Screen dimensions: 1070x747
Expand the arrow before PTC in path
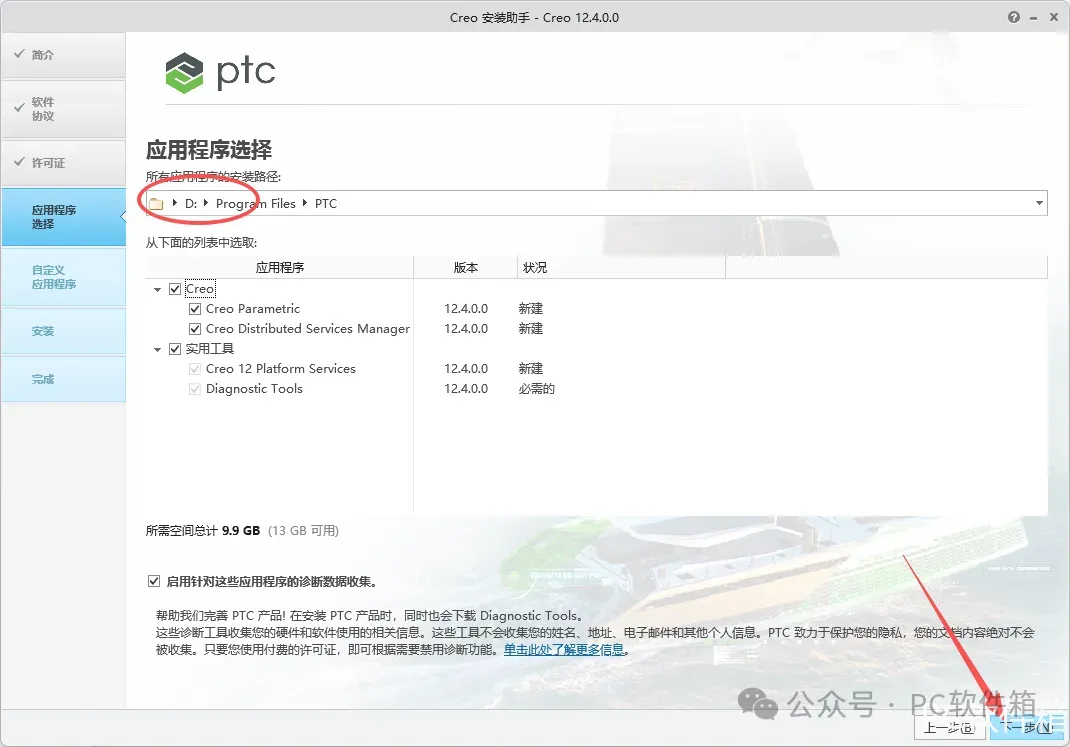point(304,203)
